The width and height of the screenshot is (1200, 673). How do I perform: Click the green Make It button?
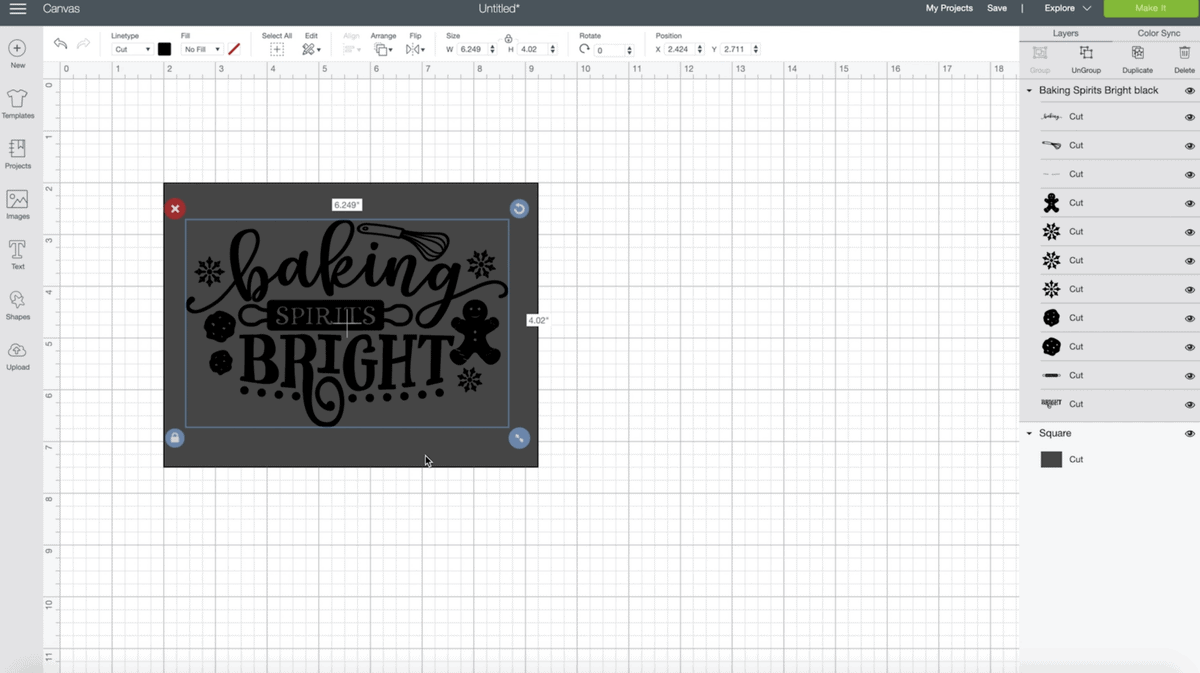1150,8
